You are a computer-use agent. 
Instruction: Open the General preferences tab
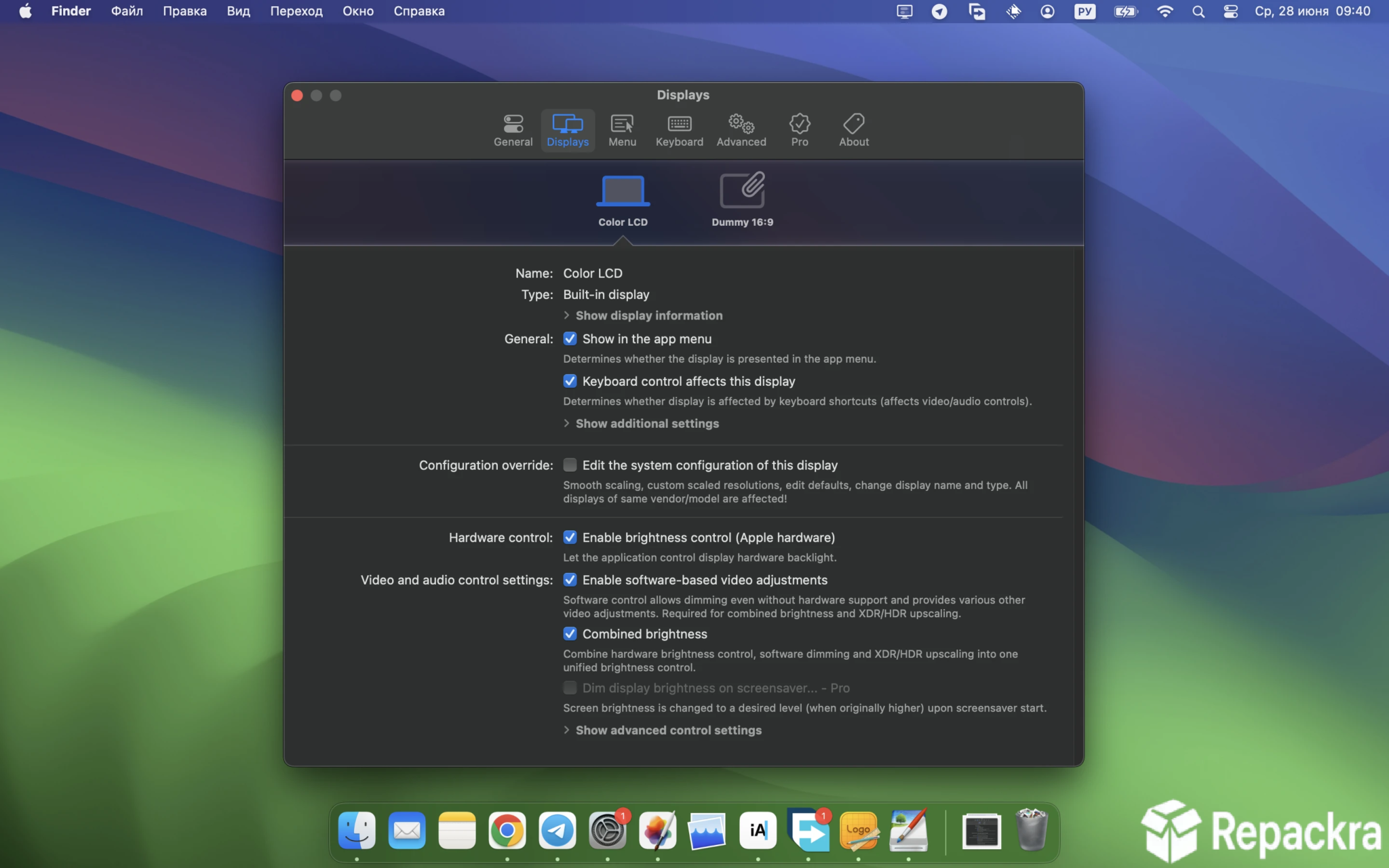[x=513, y=130]
